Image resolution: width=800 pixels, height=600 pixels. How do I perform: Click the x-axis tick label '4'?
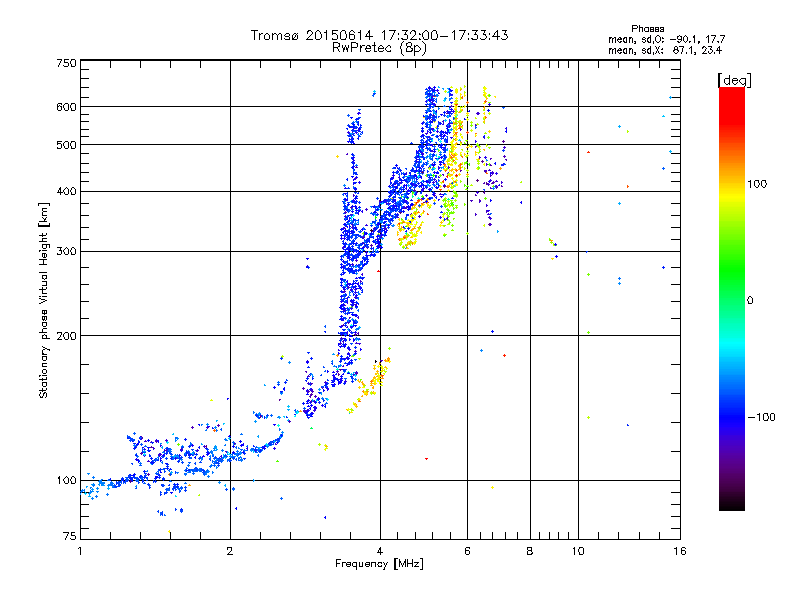(380, 551)
